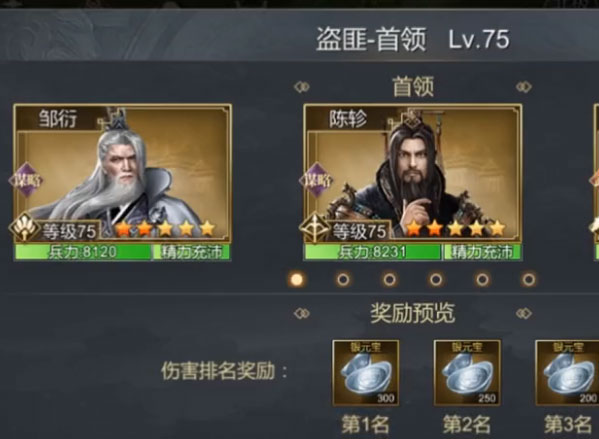This screenshot has height=439, width=599.
Task: Click the 奖励预览 section title
Action: [413, 313]
